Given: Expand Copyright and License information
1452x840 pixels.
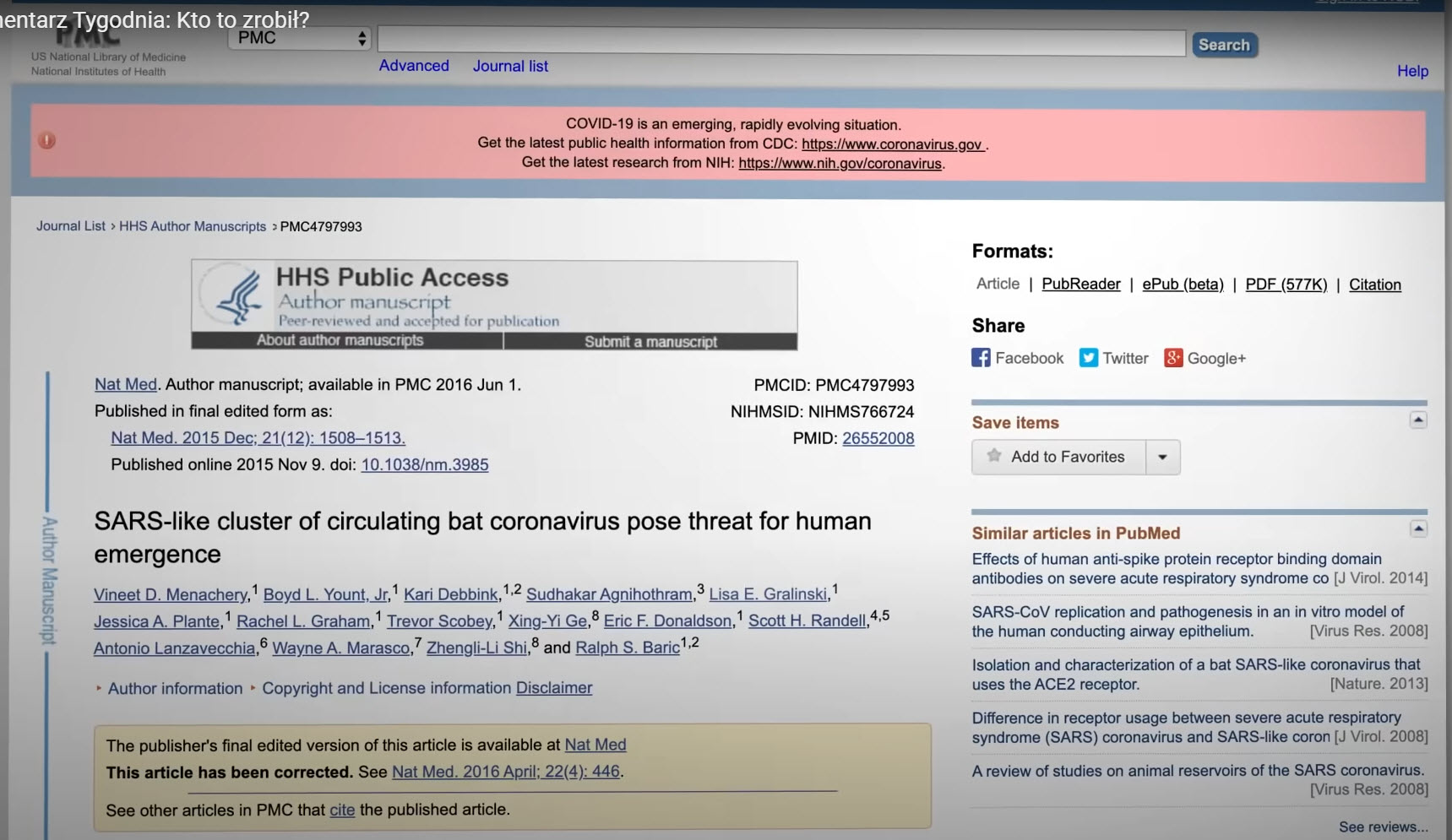Looking at the screenshot, I should (386, 688).
